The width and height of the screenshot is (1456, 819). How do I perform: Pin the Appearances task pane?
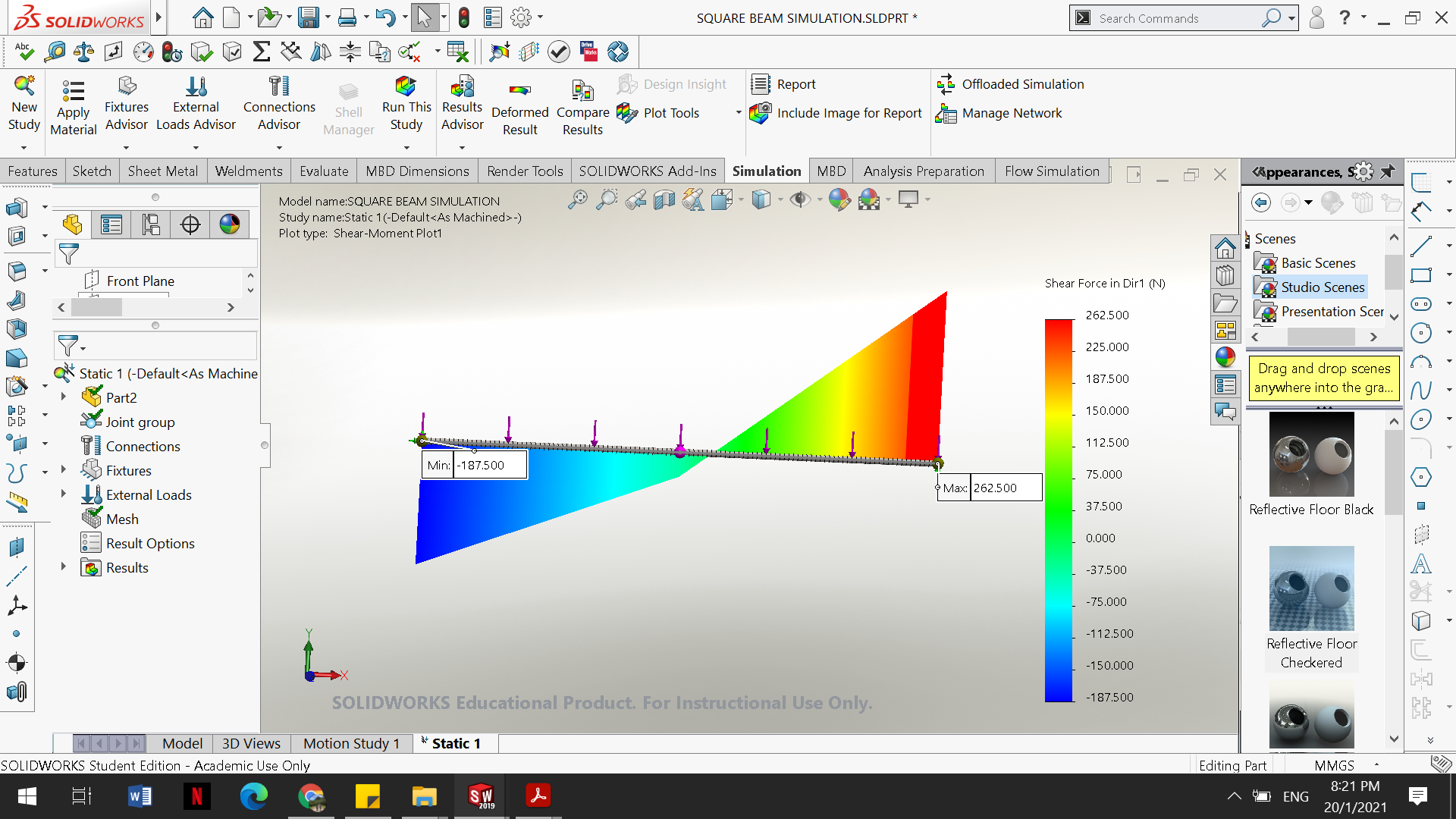pos(1388,171)
